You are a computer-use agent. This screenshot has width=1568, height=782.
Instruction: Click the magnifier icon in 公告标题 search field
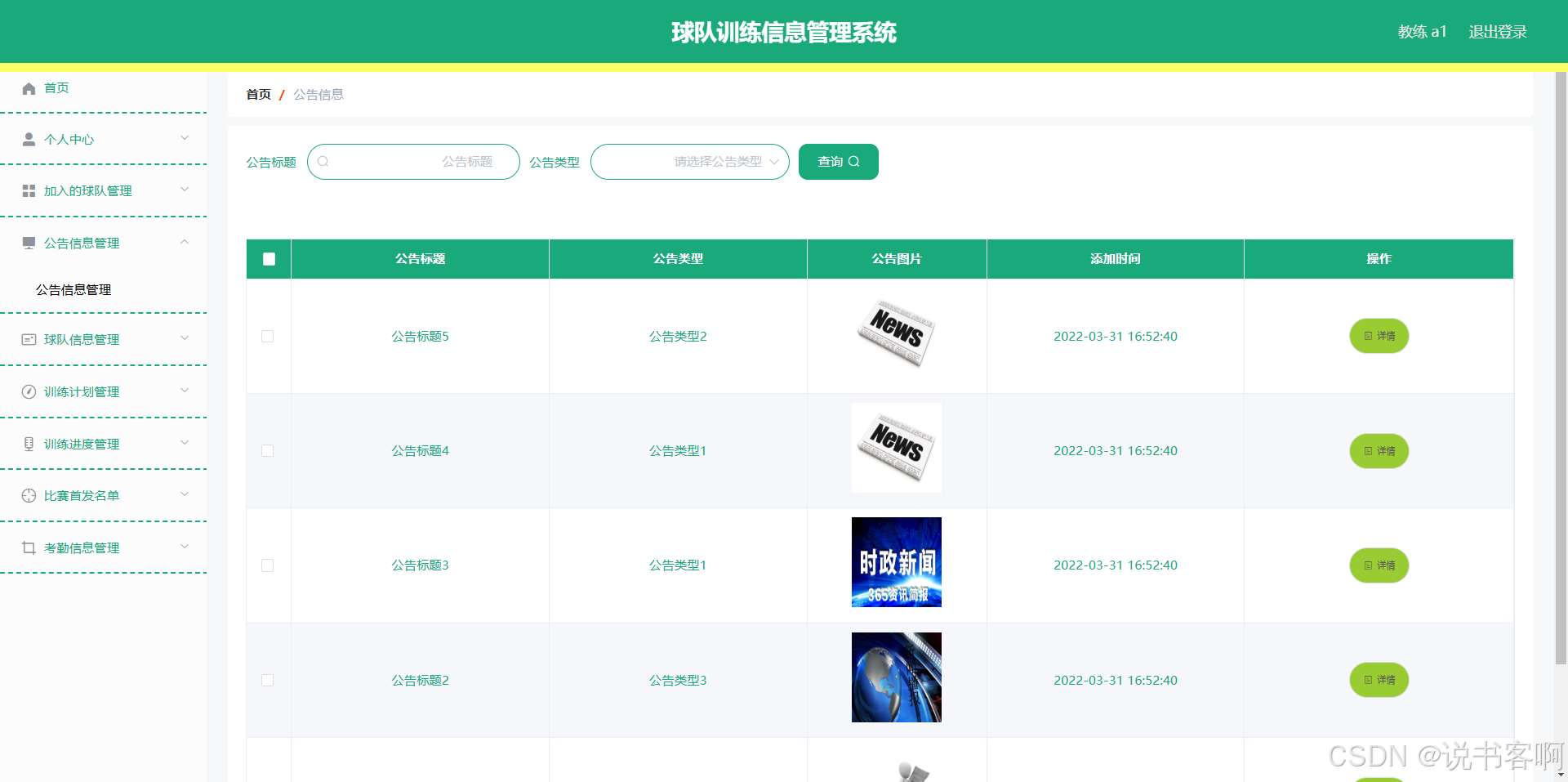[x=323, y=162]
